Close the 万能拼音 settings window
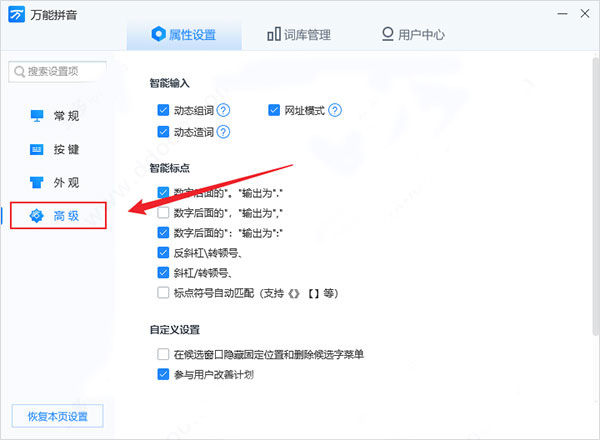The image size is (600, 440). [585, 14]
